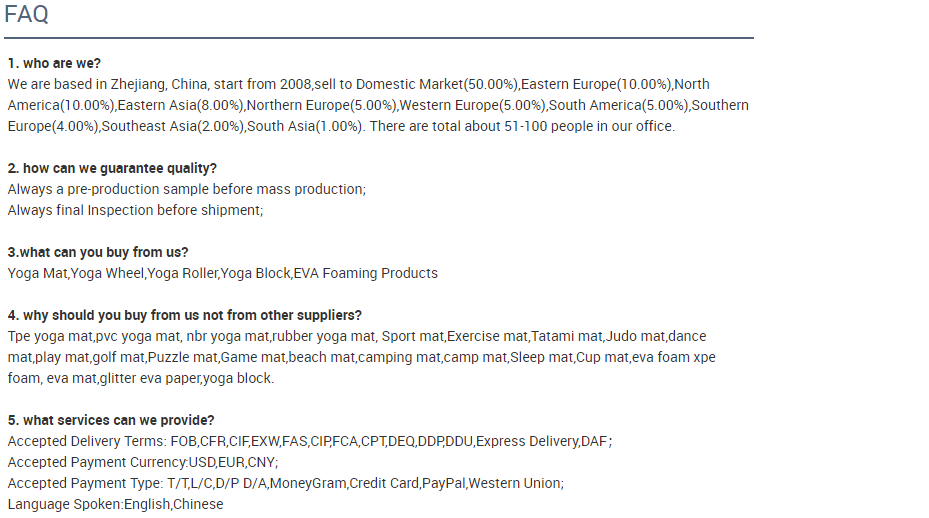Click the "Language Spoken:English,Chinese" line
Viewport: 929px width, 518px height.
[x=116, y=504]
